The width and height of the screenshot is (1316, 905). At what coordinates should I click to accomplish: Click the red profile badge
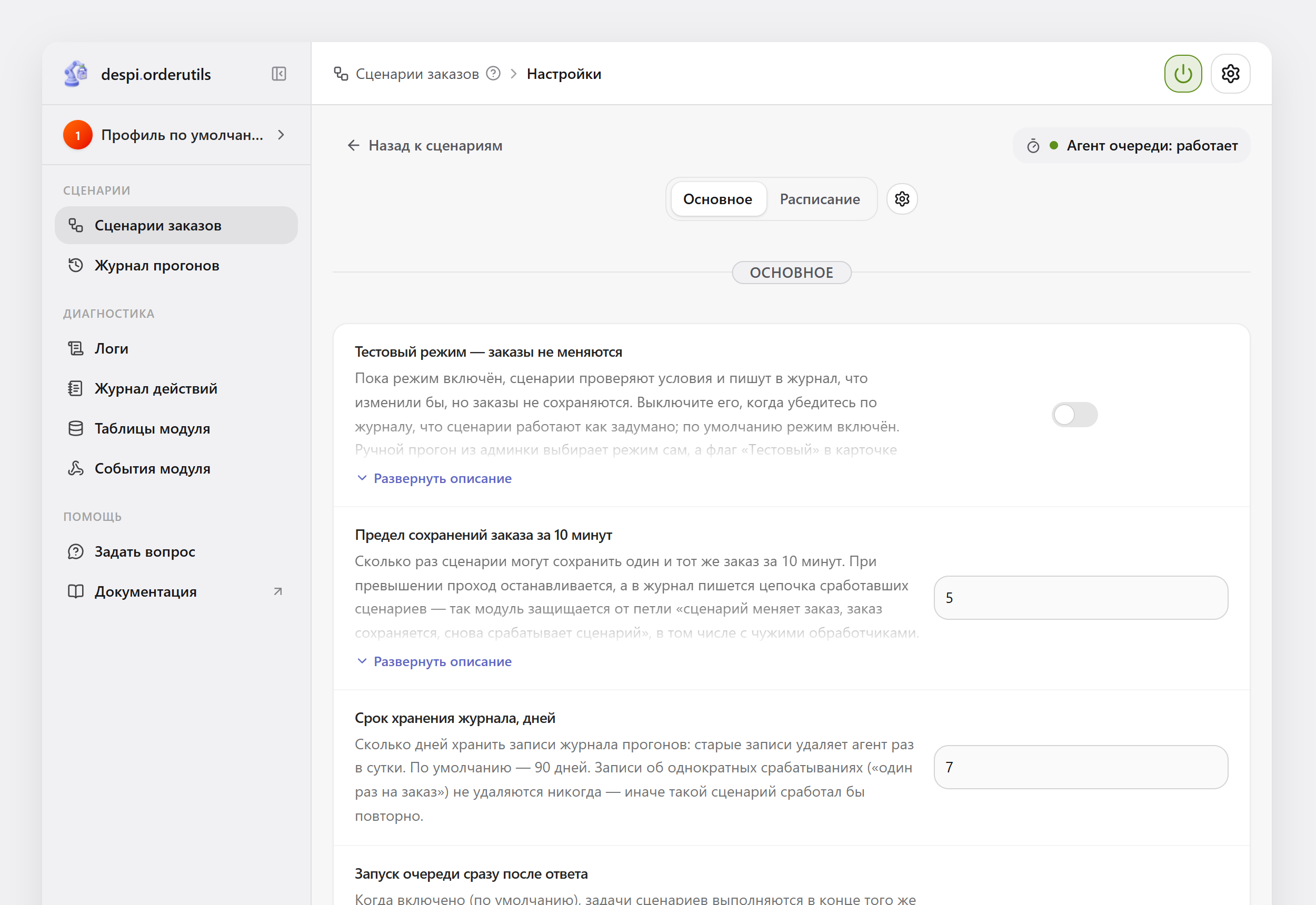[78, 135]
